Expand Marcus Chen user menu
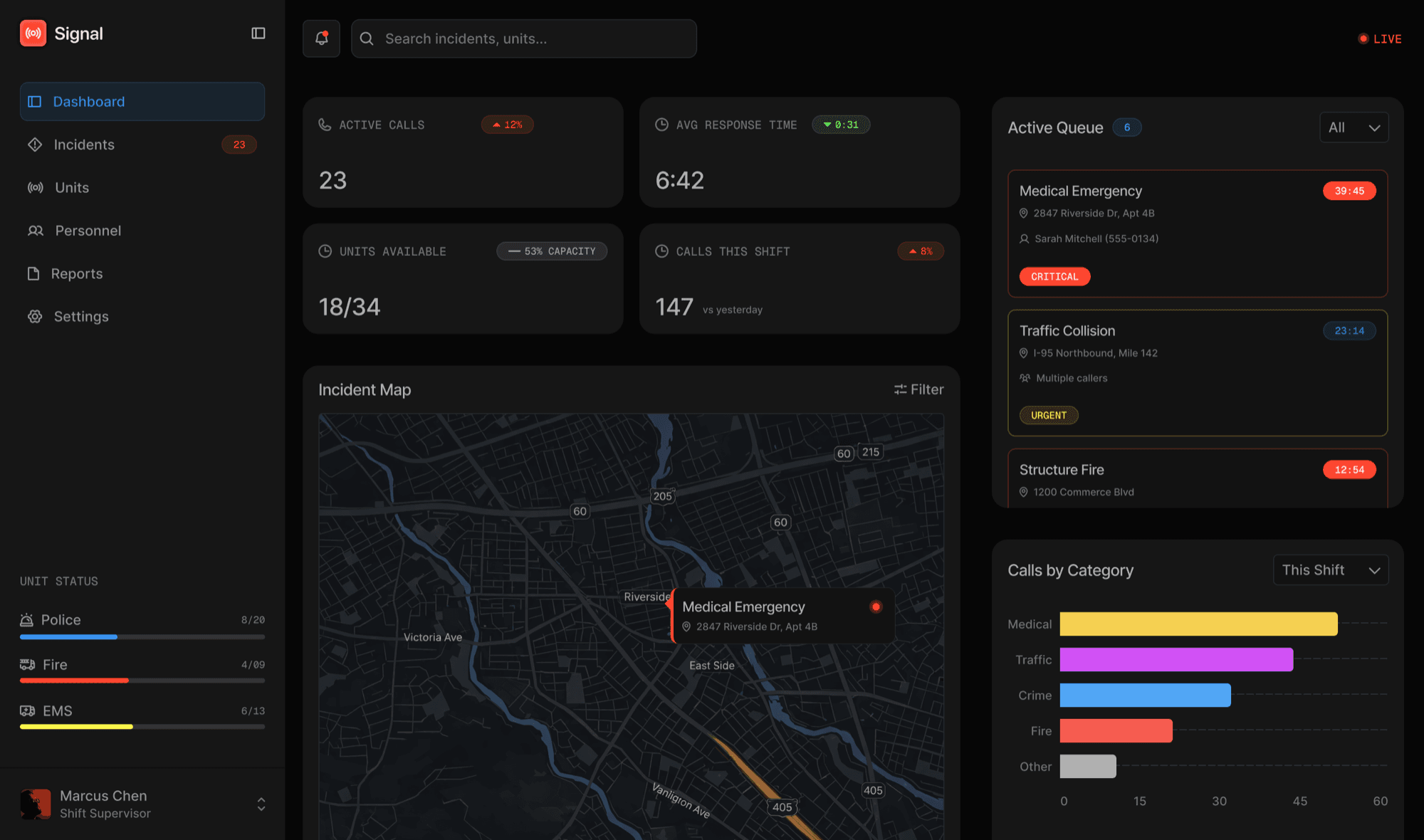The height and width of the screenshot is (840, 1424). [261, 804]
